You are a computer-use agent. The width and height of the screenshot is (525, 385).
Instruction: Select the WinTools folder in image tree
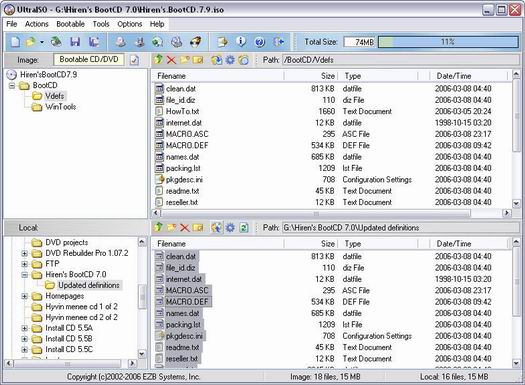(x=60, y=107)
